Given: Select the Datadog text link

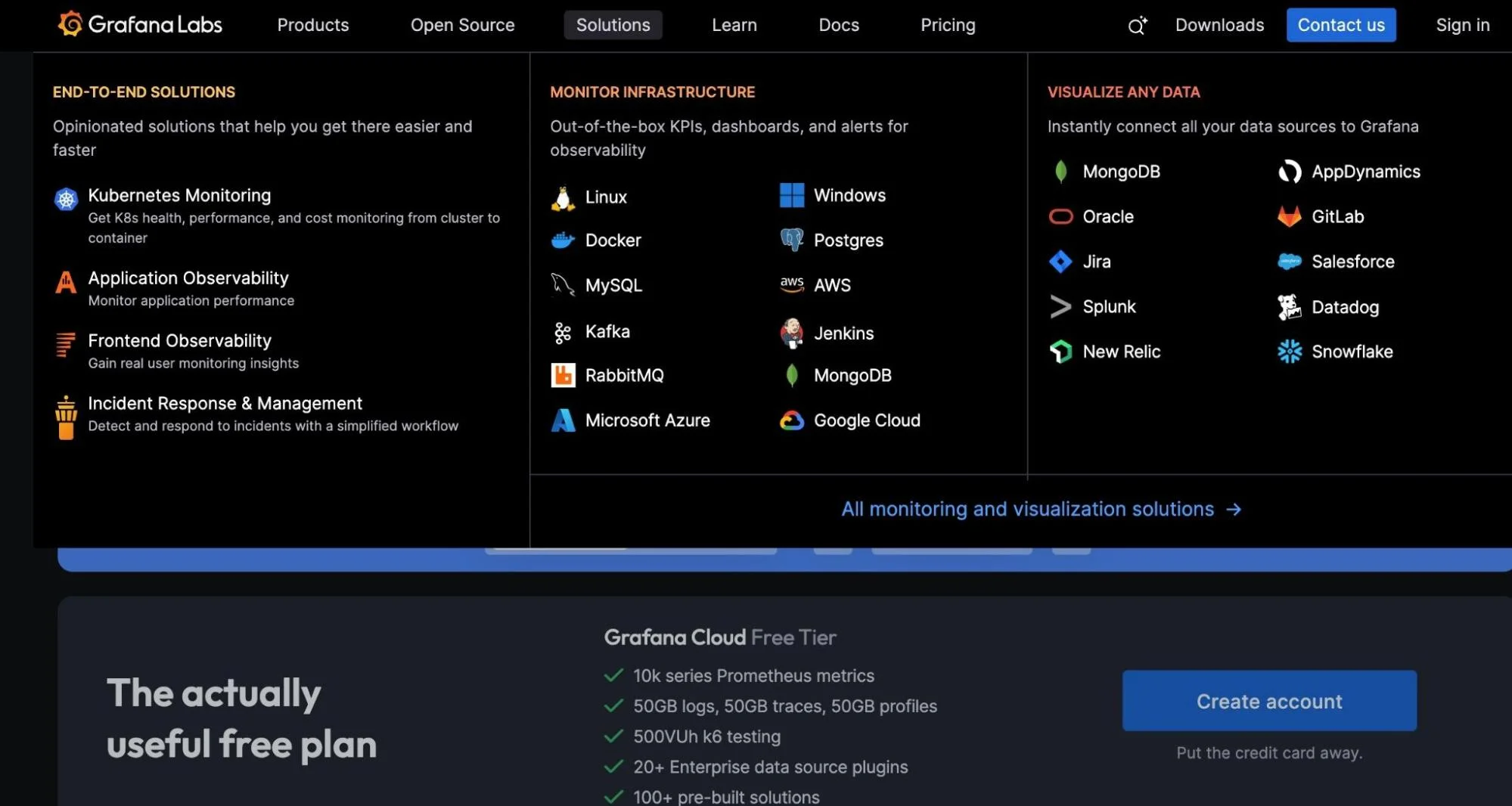Looking at the screenshot, I should (x=1345, y=307).
